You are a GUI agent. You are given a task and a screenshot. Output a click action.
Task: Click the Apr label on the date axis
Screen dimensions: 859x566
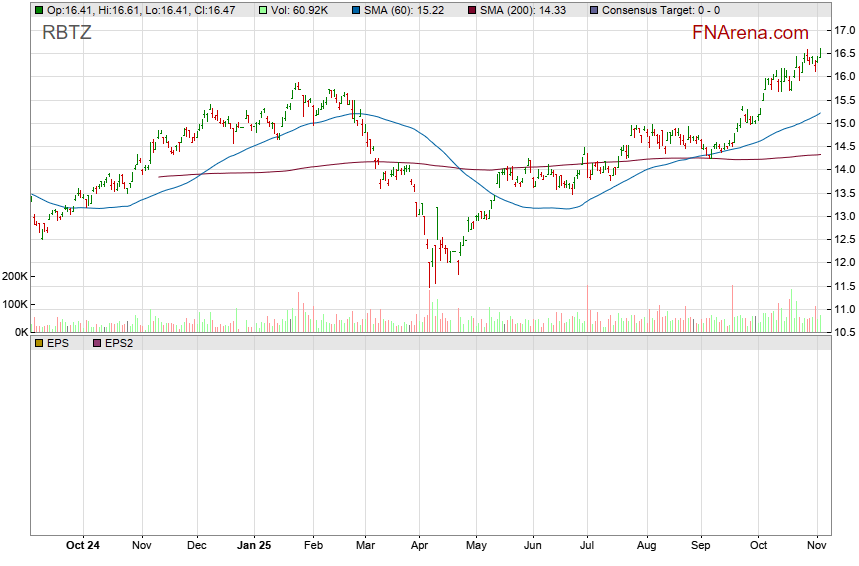pyautogui.click(x=419, y=546)
